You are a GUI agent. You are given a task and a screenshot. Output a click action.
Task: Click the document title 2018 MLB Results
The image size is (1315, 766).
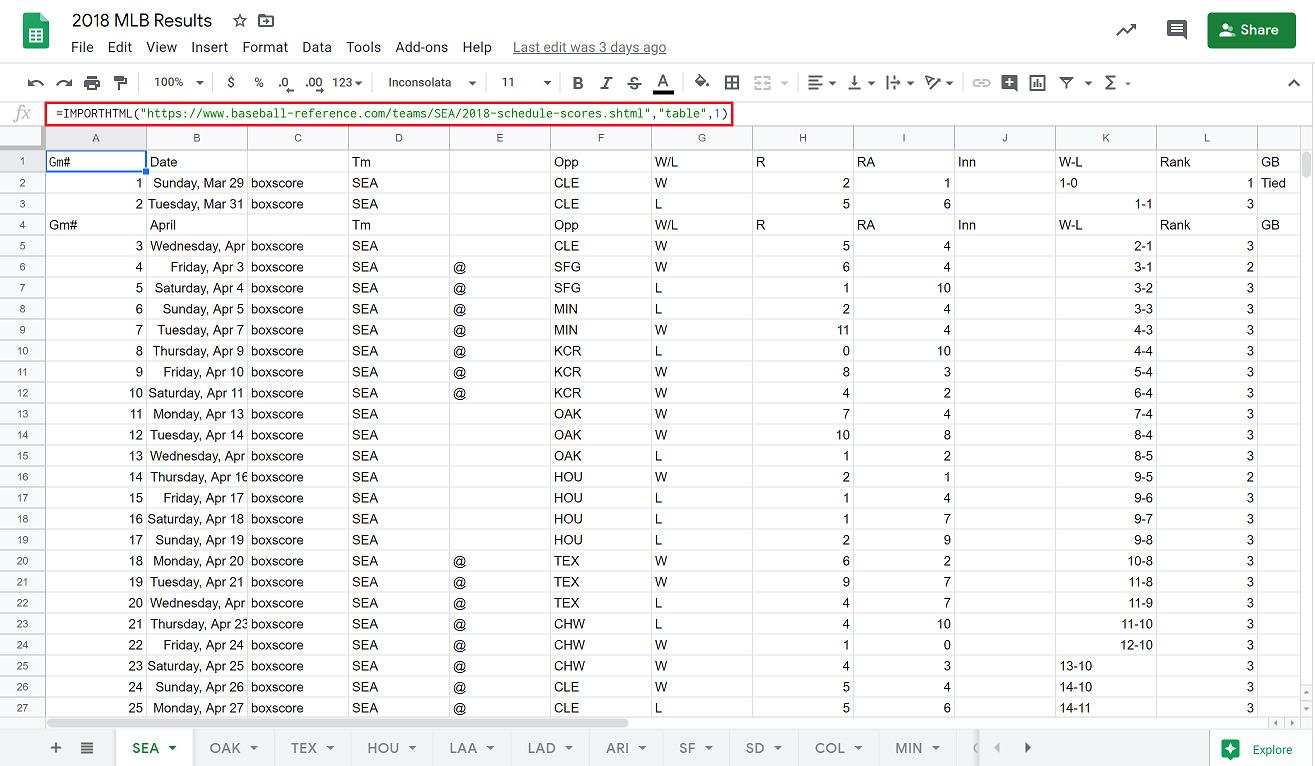[142, 21]
